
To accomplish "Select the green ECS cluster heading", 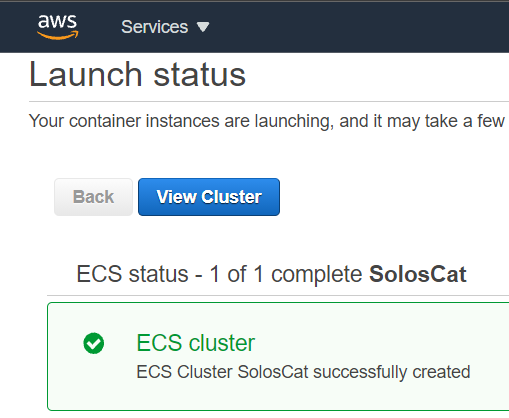I will coord(196,343).
